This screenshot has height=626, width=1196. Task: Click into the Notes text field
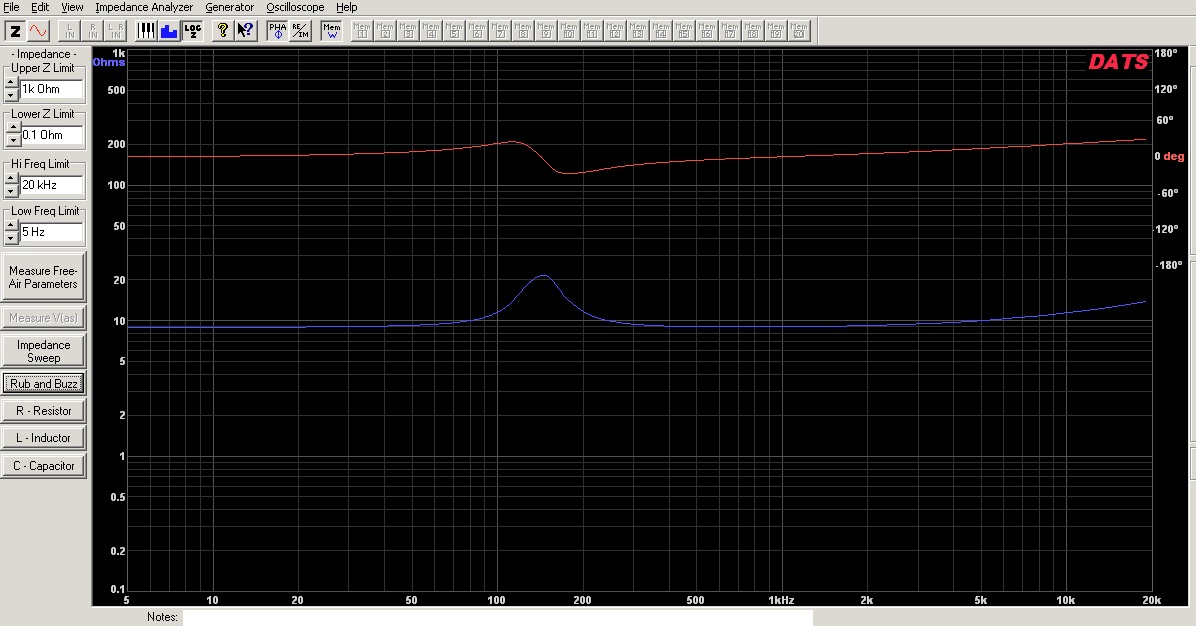[497, 617]
